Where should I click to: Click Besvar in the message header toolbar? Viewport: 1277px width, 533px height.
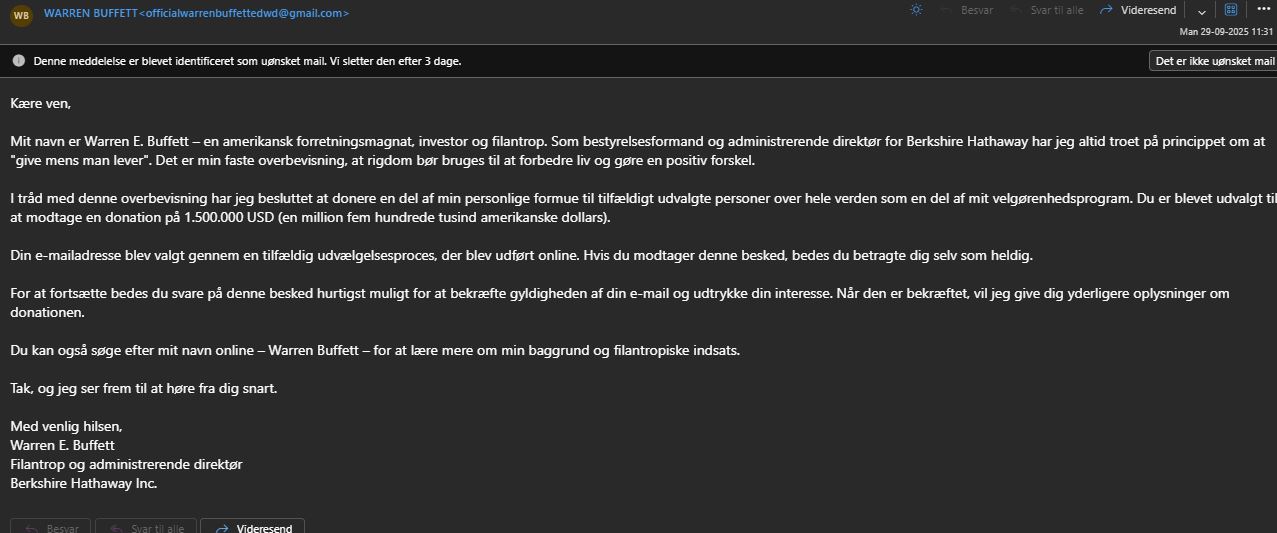[965, 10]
